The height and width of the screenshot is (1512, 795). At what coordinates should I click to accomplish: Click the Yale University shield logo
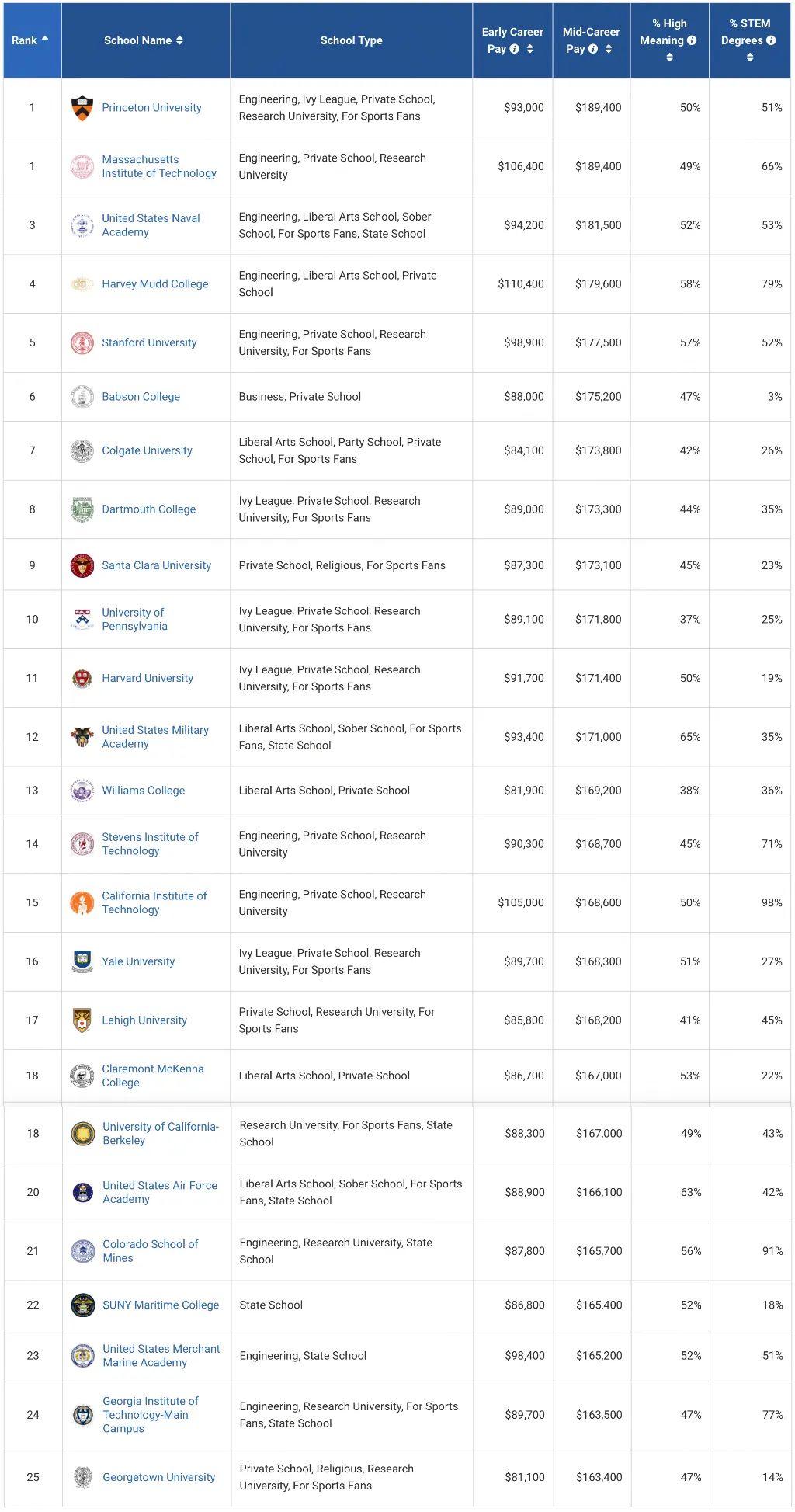click(82, 961)
